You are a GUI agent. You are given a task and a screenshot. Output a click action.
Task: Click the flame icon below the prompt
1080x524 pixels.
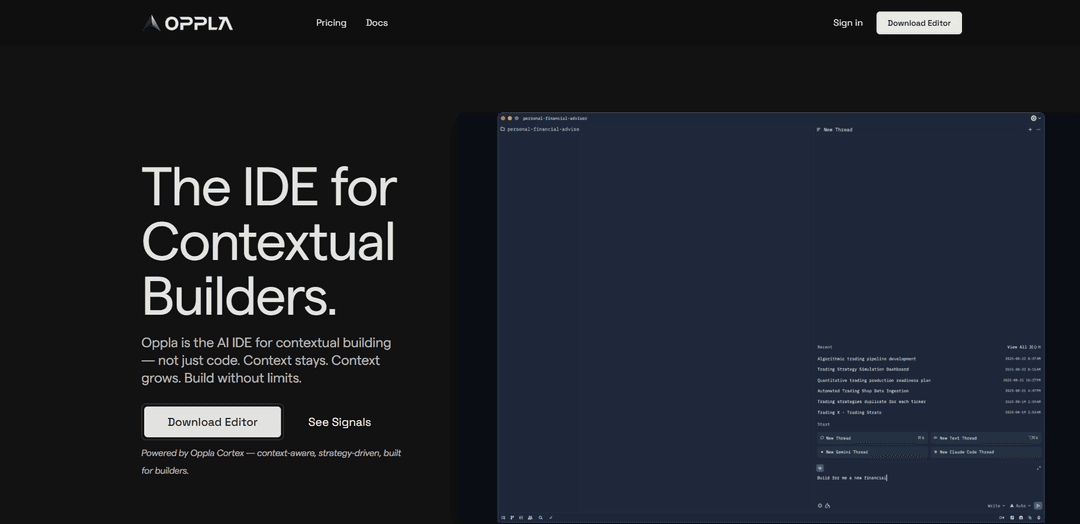point(827,505)
